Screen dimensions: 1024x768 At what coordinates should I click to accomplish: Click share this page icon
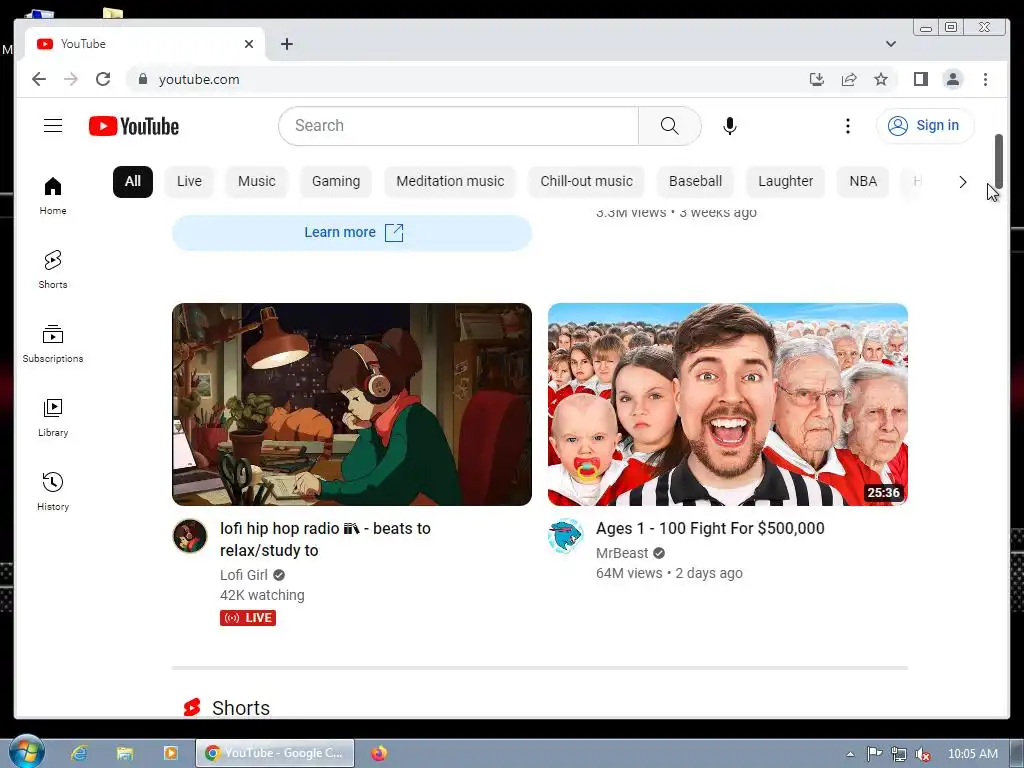(x=849, y=80)
